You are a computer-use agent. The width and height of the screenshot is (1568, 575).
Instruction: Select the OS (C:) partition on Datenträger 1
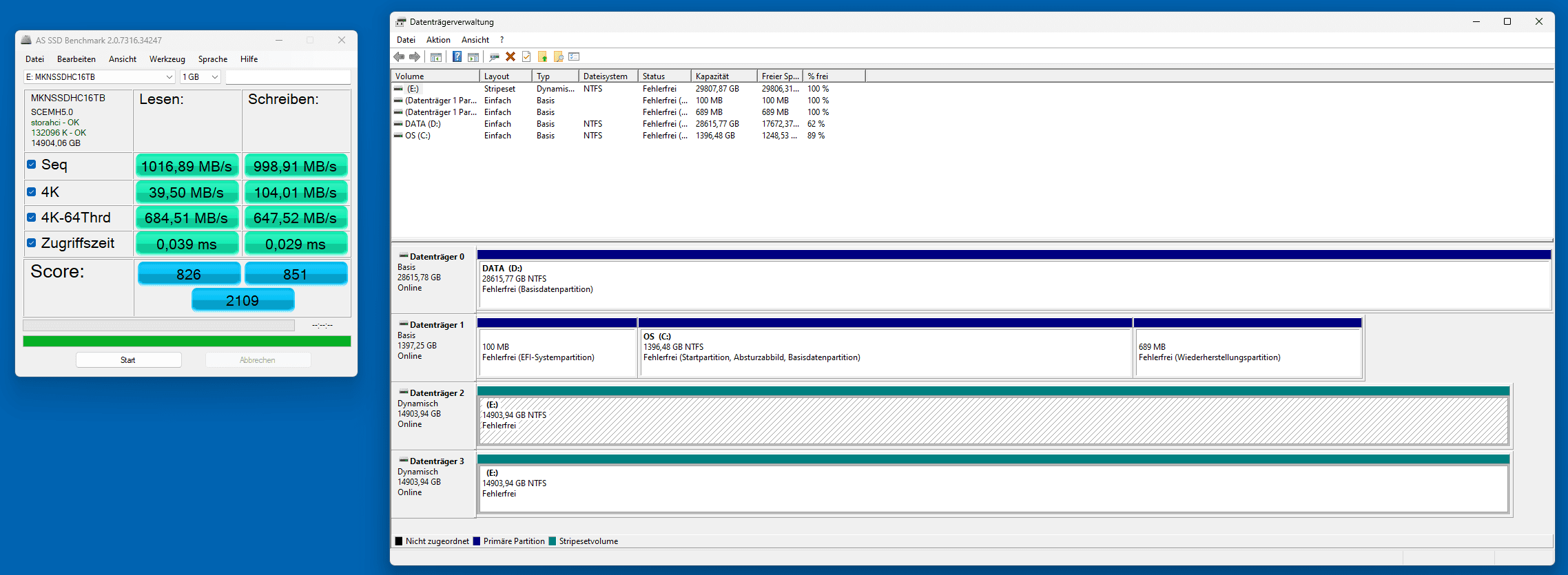[885, 353]
